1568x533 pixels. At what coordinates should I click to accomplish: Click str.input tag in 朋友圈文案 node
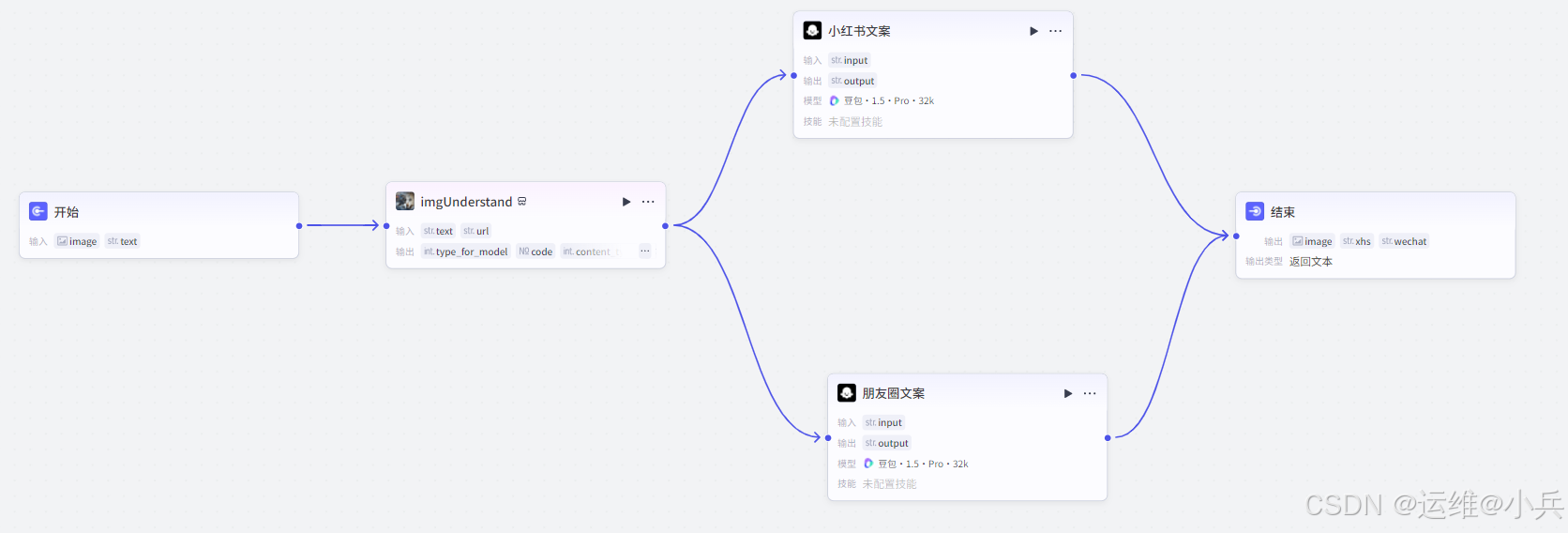(x=884, y=422)
